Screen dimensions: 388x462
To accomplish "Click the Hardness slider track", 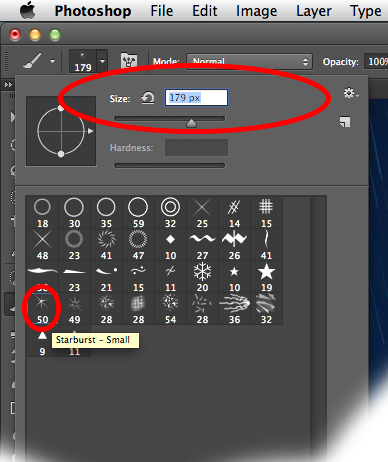I will pos(169,166).
